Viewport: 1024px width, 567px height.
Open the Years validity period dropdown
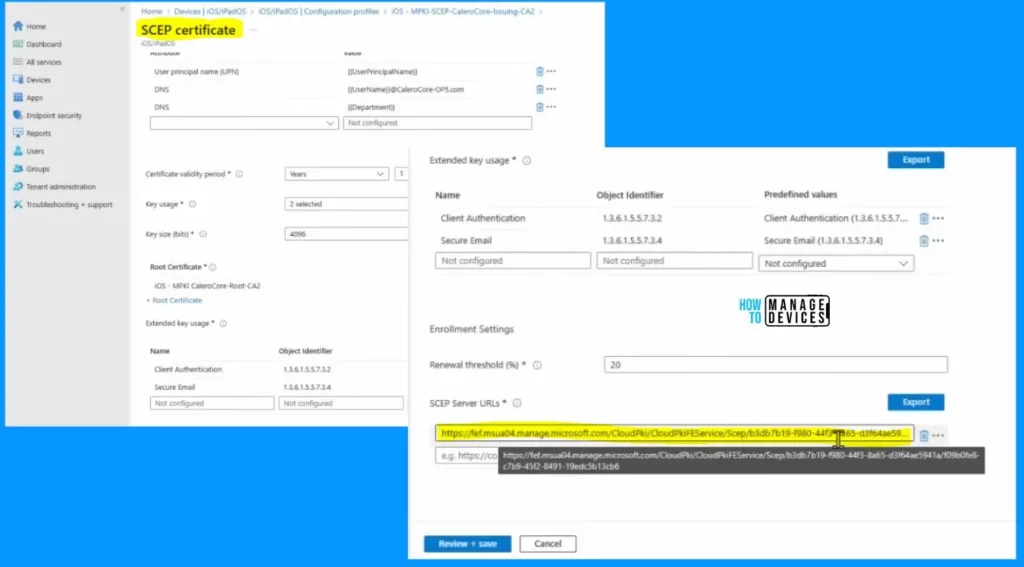(x=337, y=174)
